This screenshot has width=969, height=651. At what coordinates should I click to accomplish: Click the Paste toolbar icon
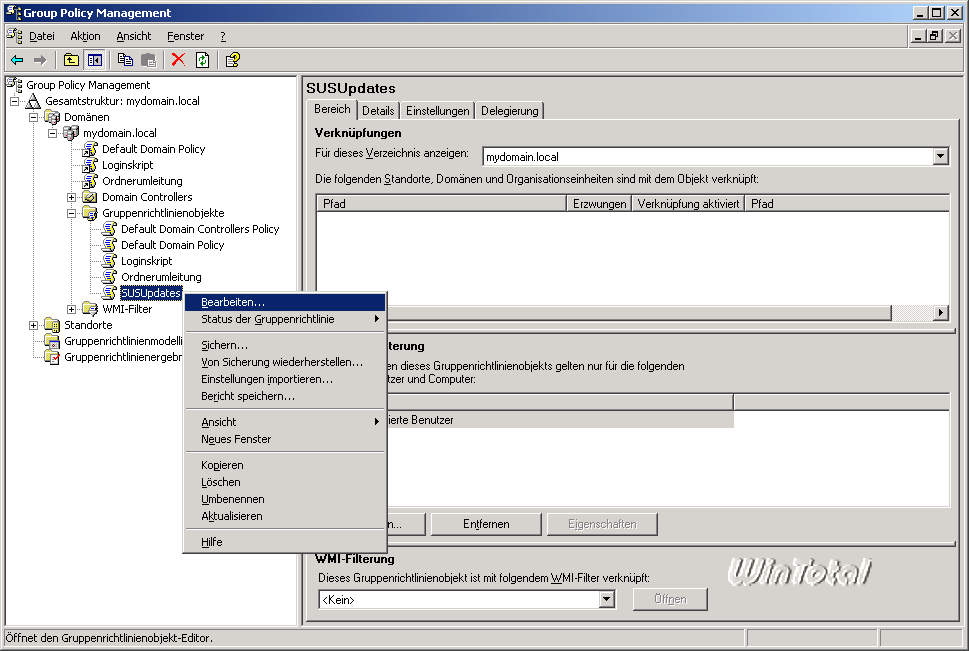tap(148, 60)
